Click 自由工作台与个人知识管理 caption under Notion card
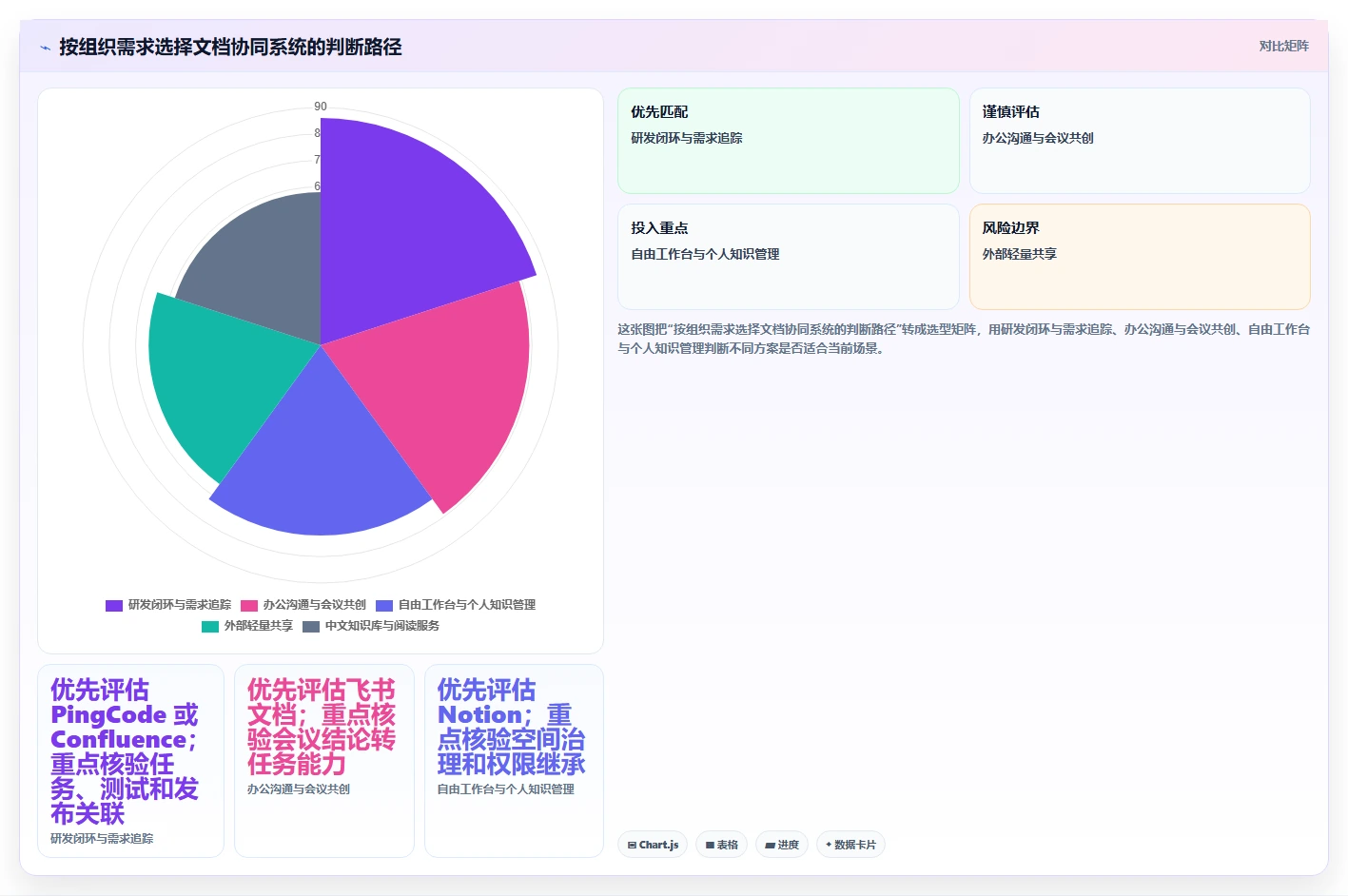Image resolution: width=1348 pixels, height=896 pixels. point(506,789)
